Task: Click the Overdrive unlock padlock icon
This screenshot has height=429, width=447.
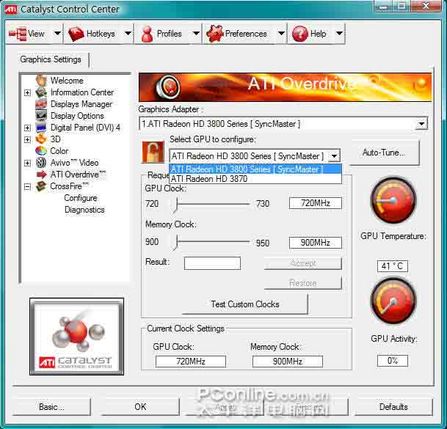Action: pos(153,152)
